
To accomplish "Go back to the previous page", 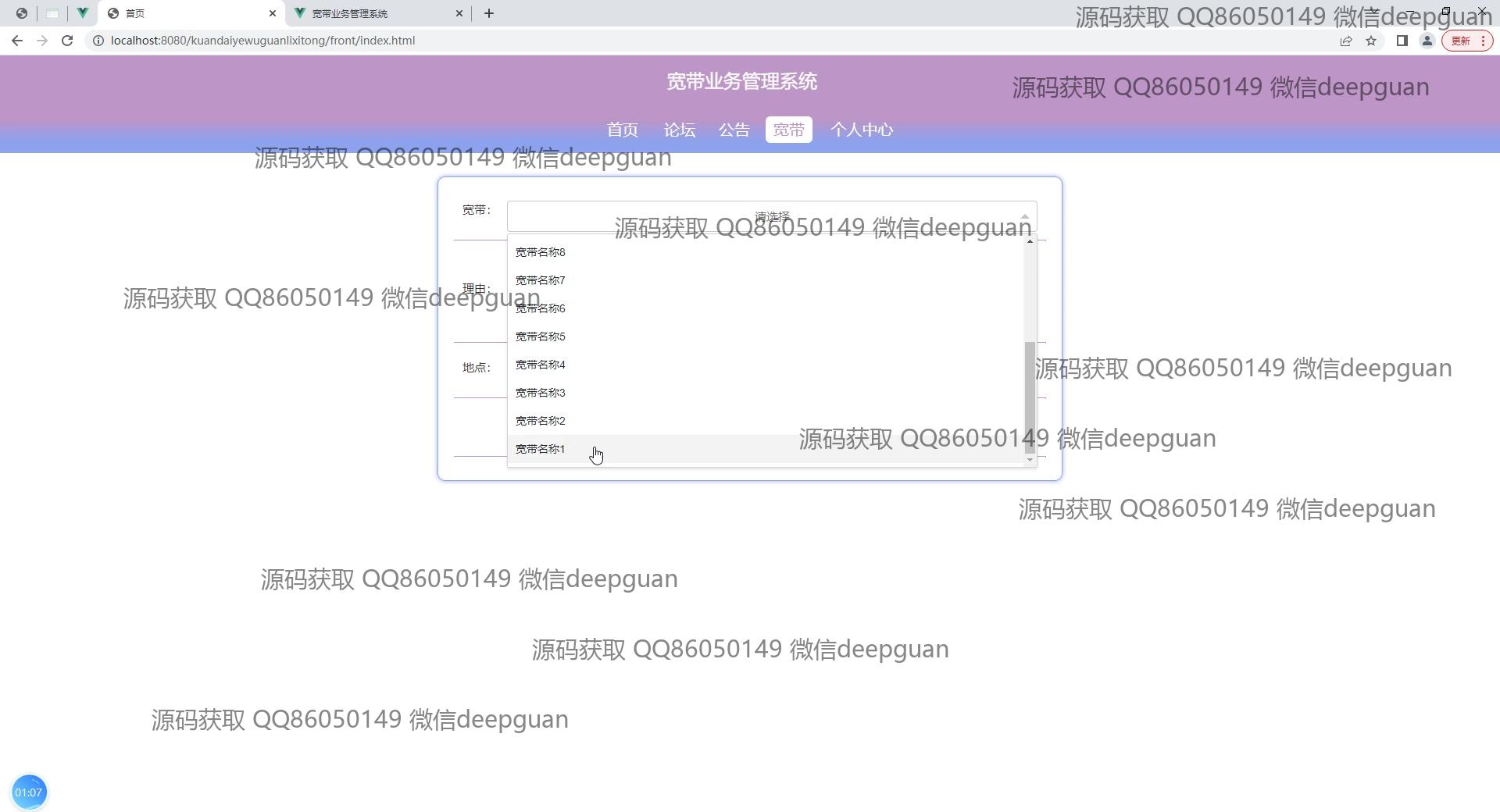I will point(17,41).
